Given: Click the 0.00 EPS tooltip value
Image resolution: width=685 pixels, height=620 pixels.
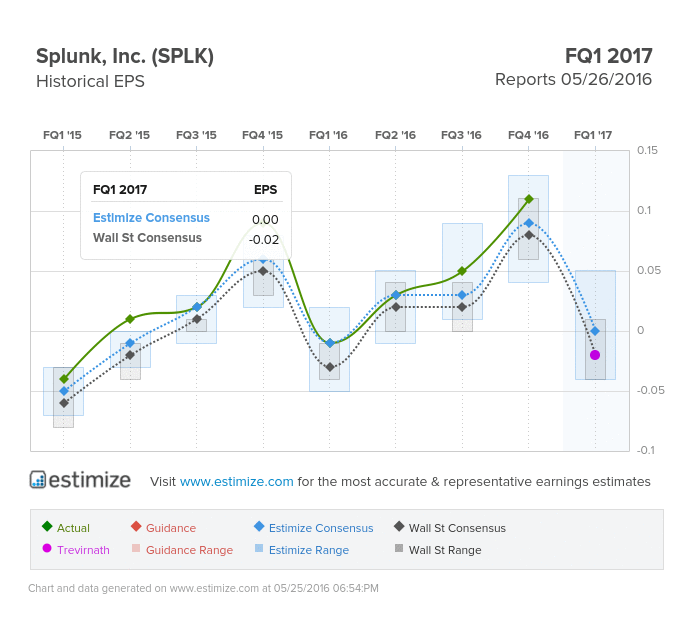Looking at the screenshot, I should coord(265,219).
